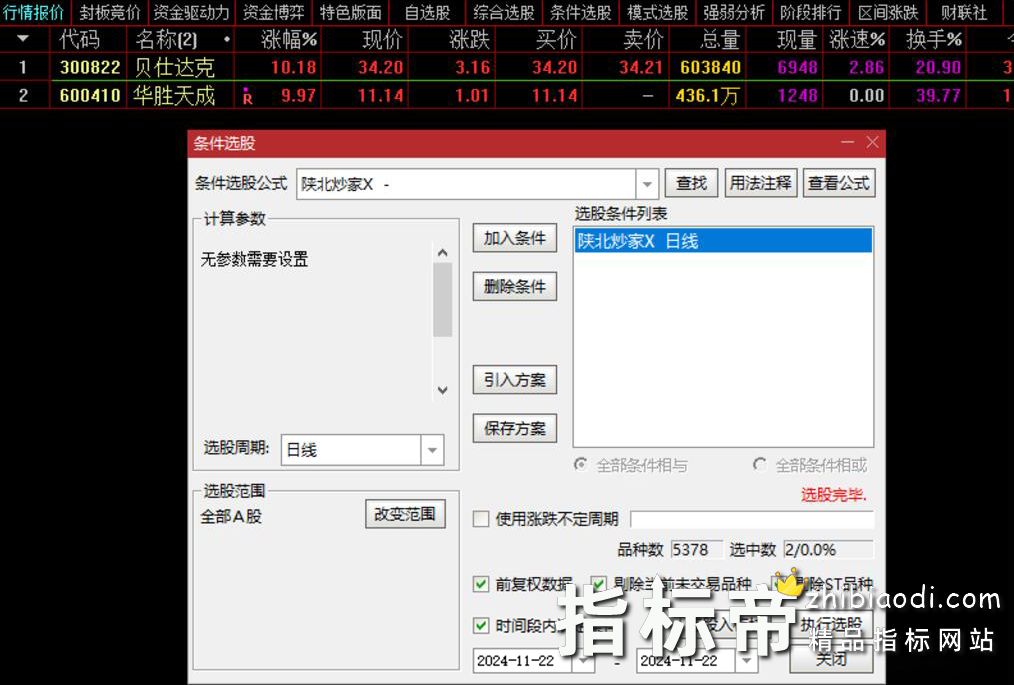Select the 区间涨跌 tab
1014x685 pixels.
pyautogui.click(x=888, y=12)
